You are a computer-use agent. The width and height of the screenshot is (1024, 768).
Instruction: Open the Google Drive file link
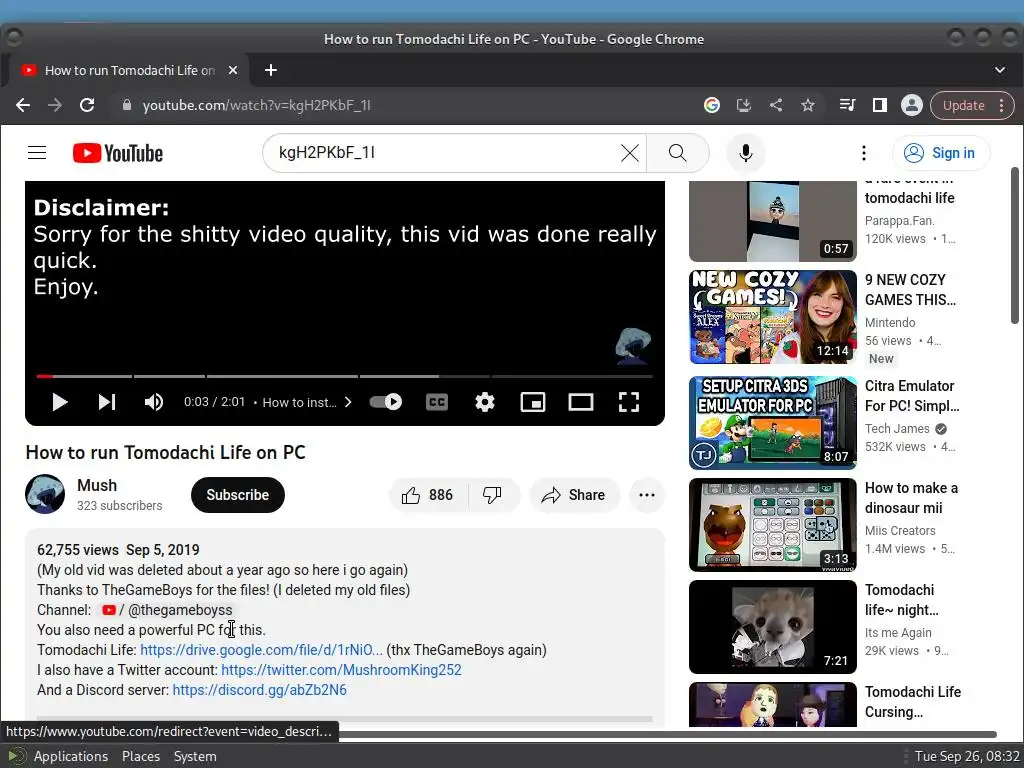click(x=261, y=650)
